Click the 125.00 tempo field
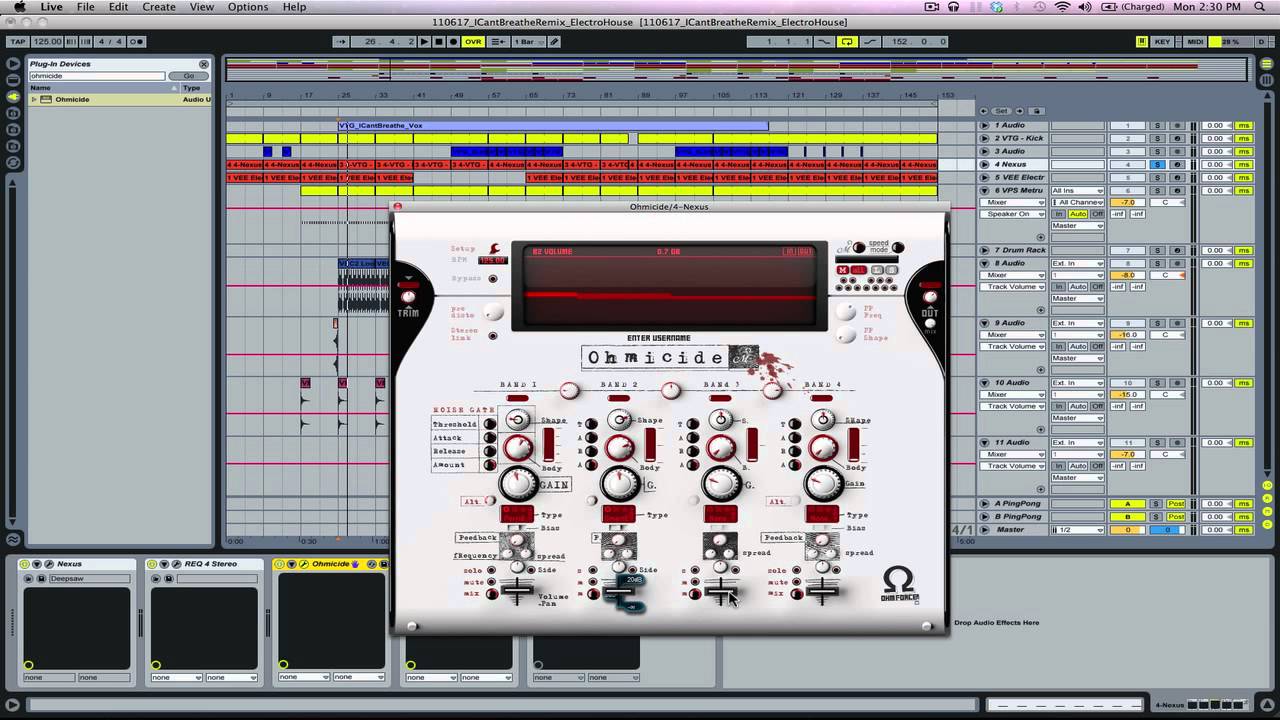 point(47,42)
